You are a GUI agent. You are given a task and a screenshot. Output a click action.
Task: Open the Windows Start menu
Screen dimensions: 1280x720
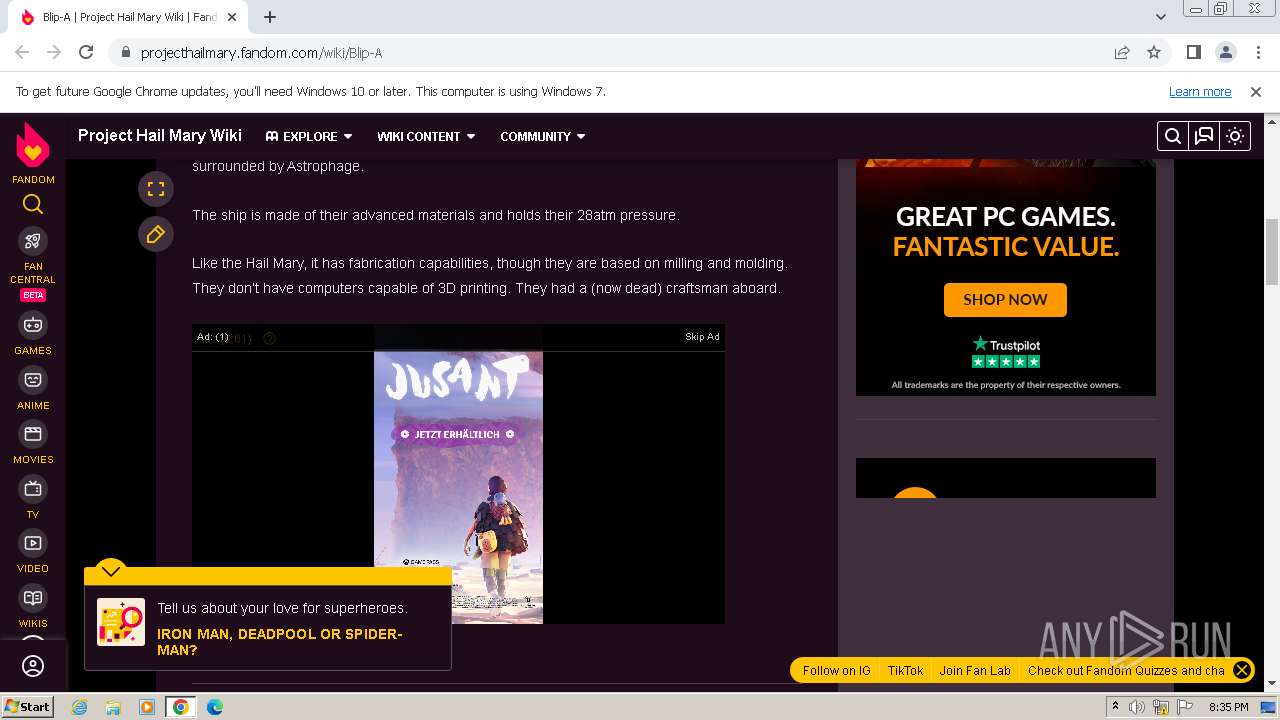(x=28, y=706)
